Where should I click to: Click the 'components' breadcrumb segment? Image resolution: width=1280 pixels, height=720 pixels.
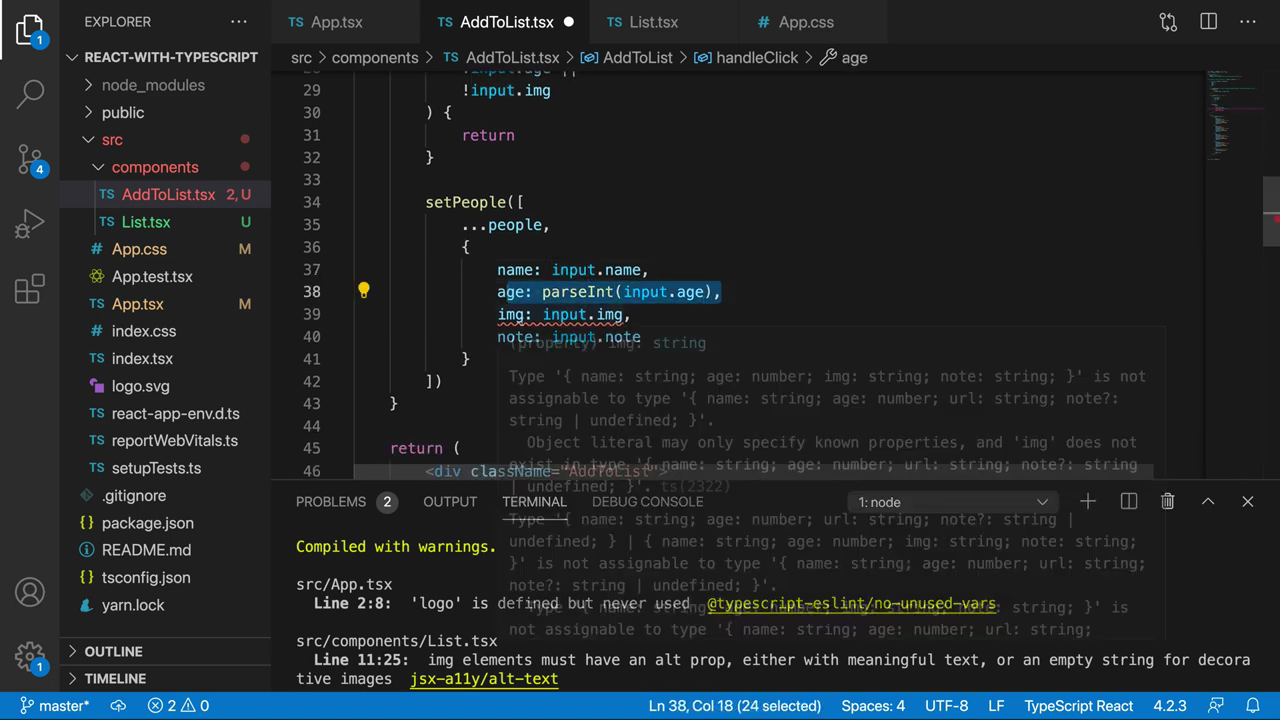coord(375,58)
